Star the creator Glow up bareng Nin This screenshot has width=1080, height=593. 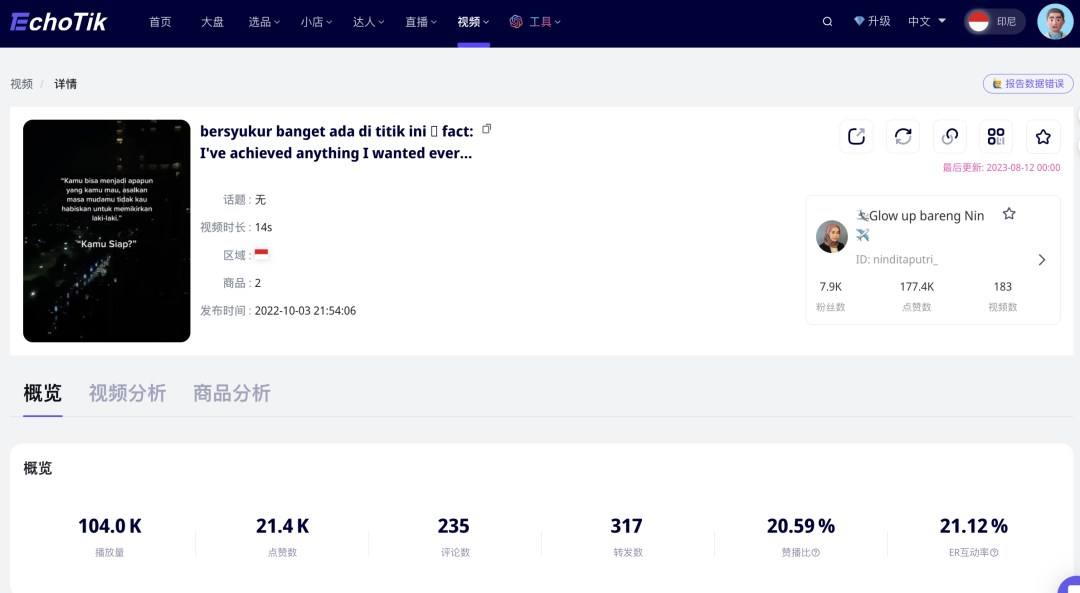pyautogui.click(x=1009, y=214)
